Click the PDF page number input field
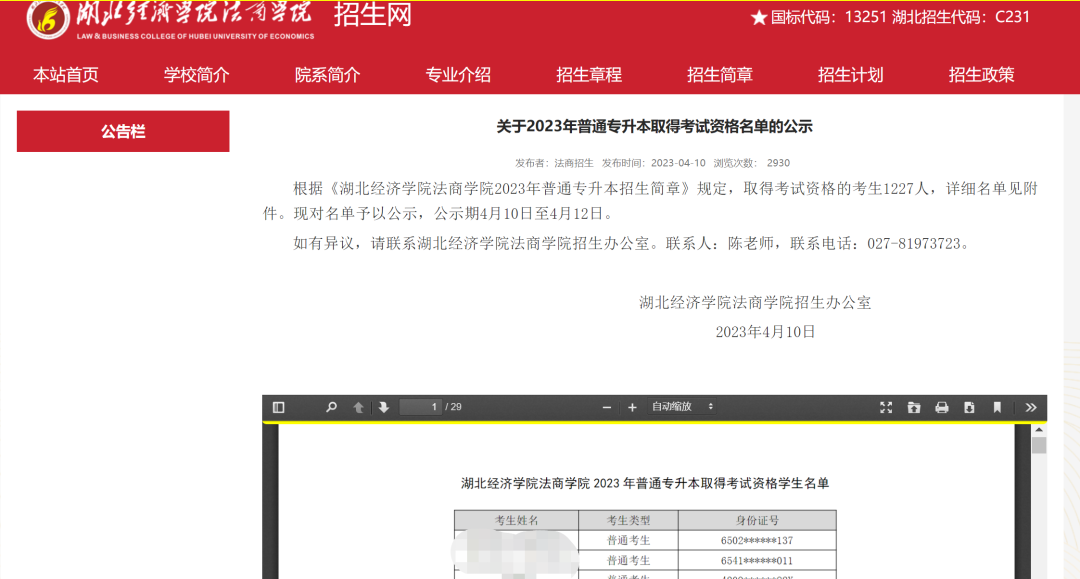Viewport: 1080px width, 579px height. click(x=420, y=407)
